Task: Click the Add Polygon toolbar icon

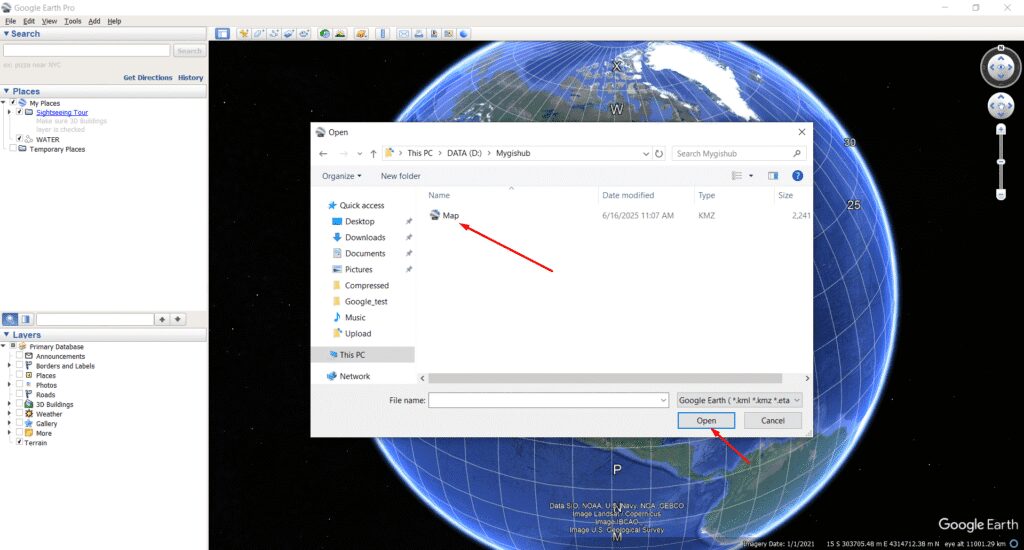Action: tap(259, 34)
